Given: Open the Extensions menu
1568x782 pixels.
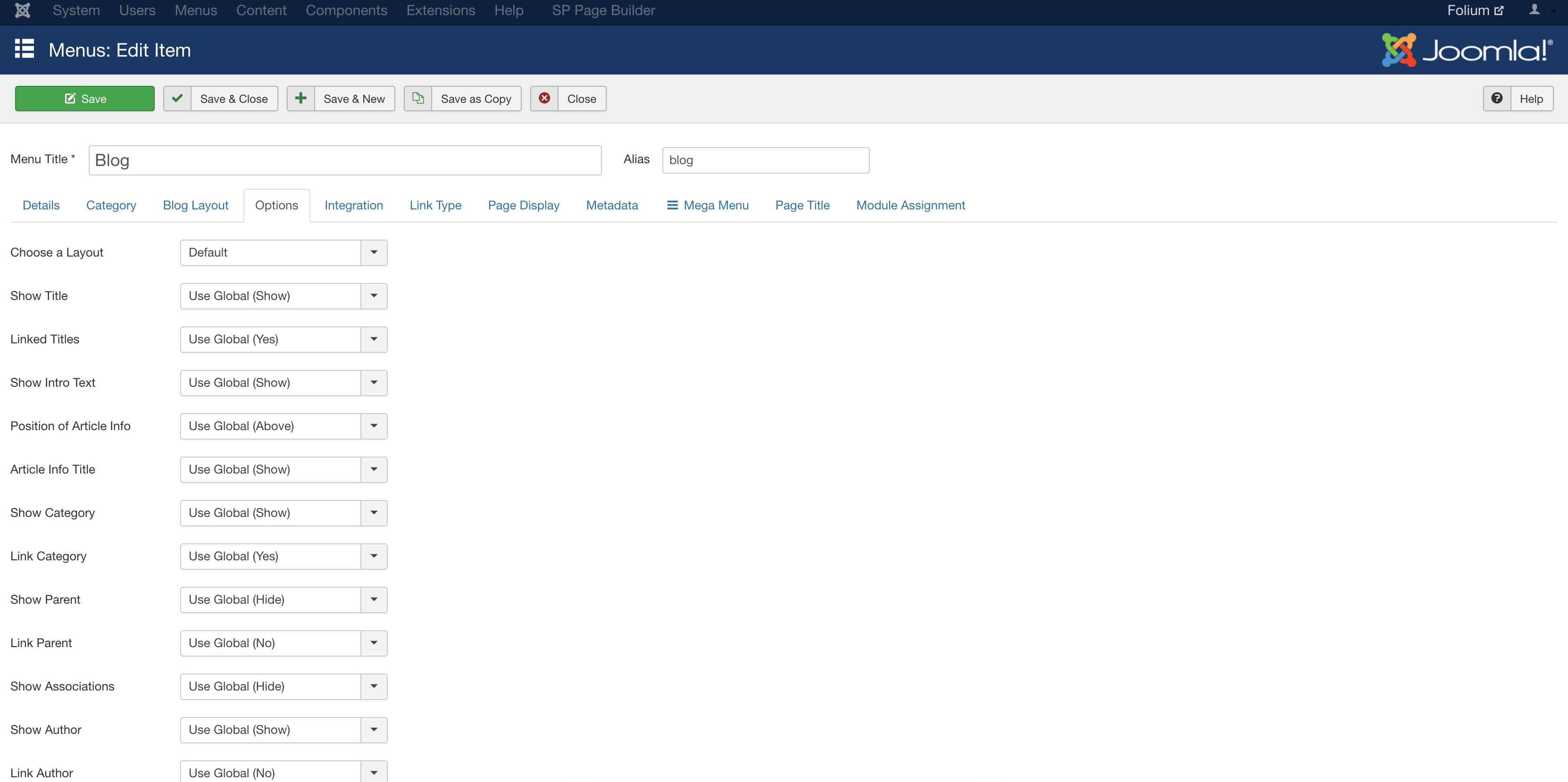Looking at the screenshot, I should 440,10.
